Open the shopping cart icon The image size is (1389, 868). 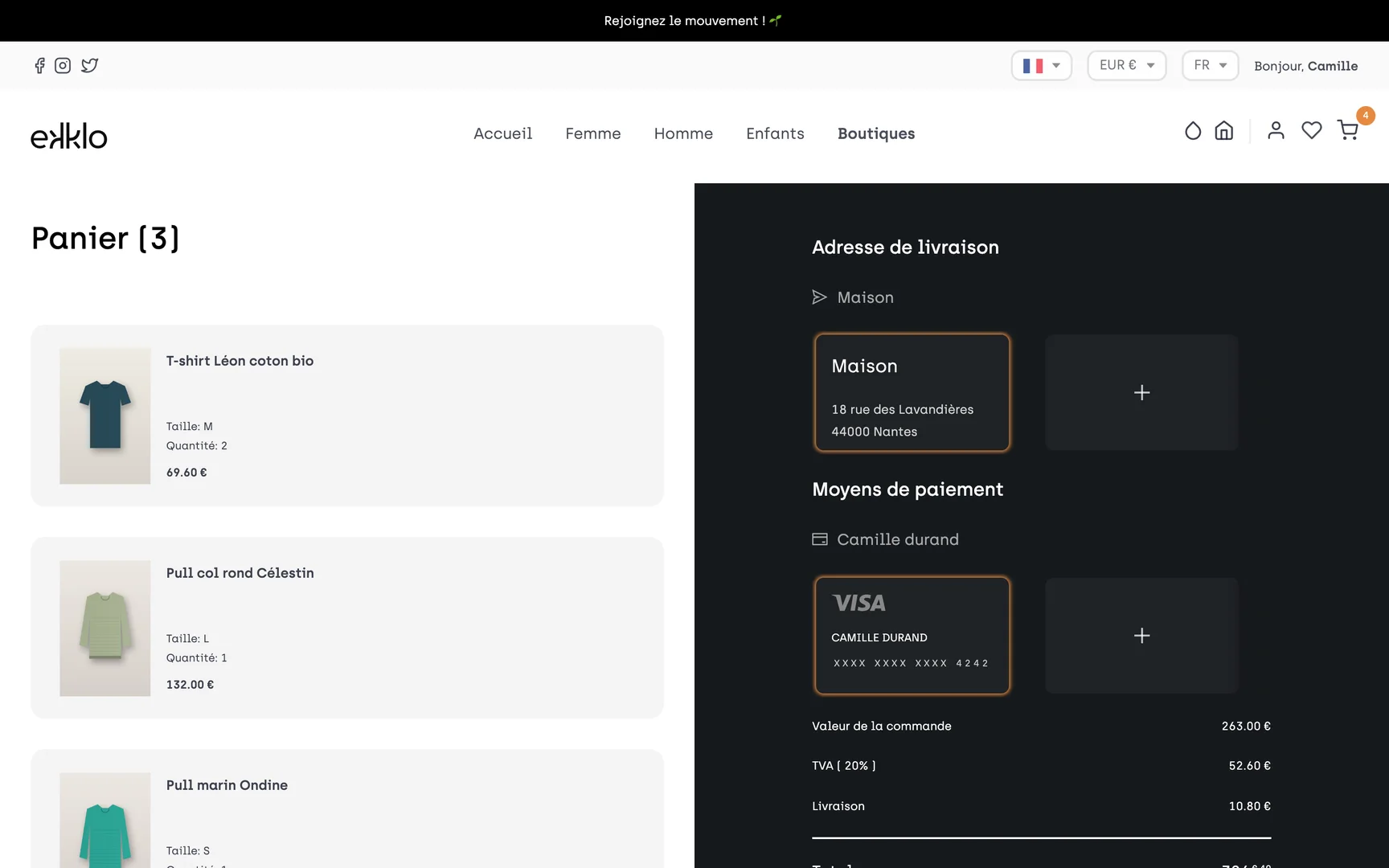tap(1347, 131)
